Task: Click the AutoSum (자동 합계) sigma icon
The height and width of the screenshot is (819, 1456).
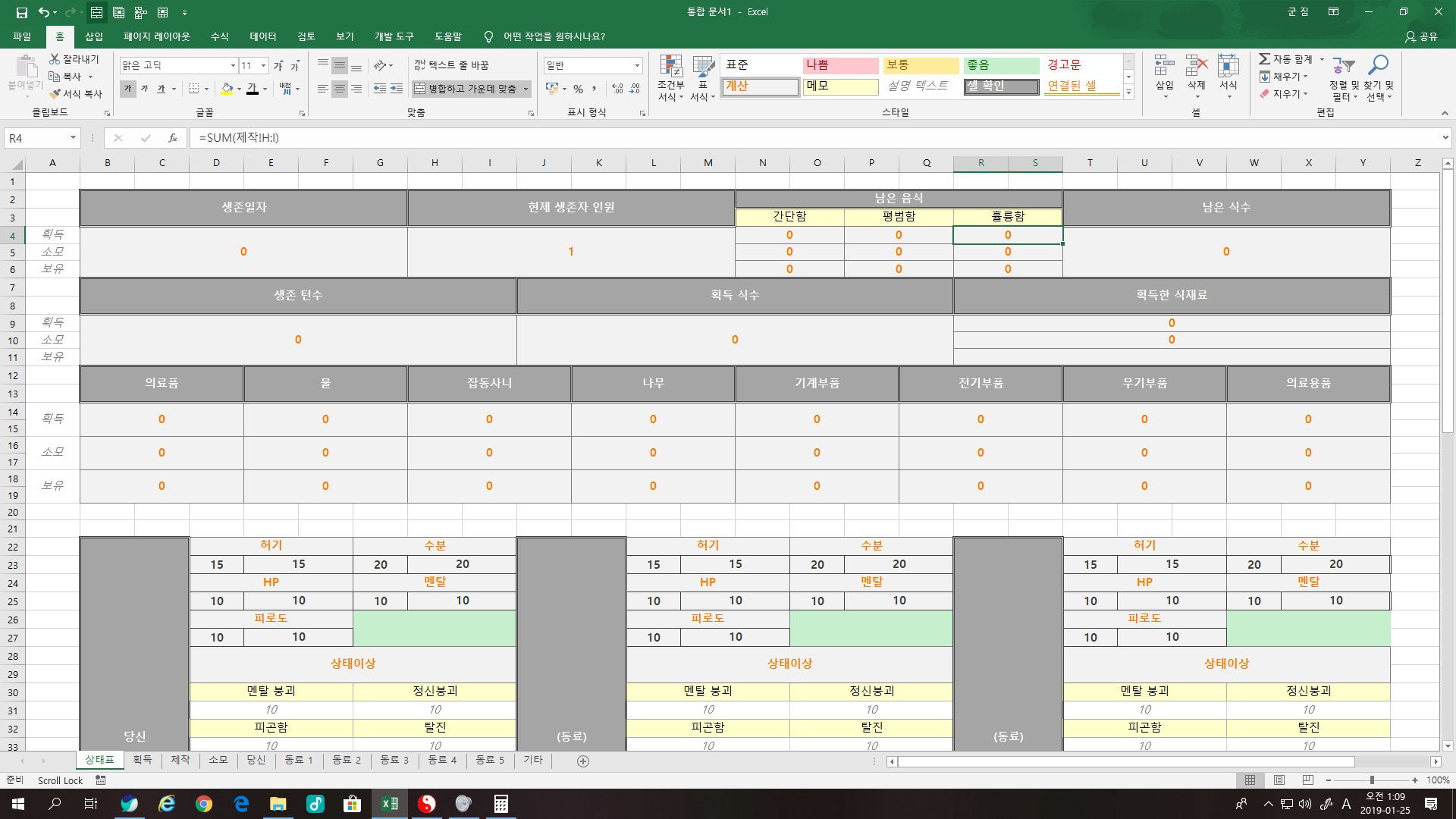Action: [x=1264, y=58]
